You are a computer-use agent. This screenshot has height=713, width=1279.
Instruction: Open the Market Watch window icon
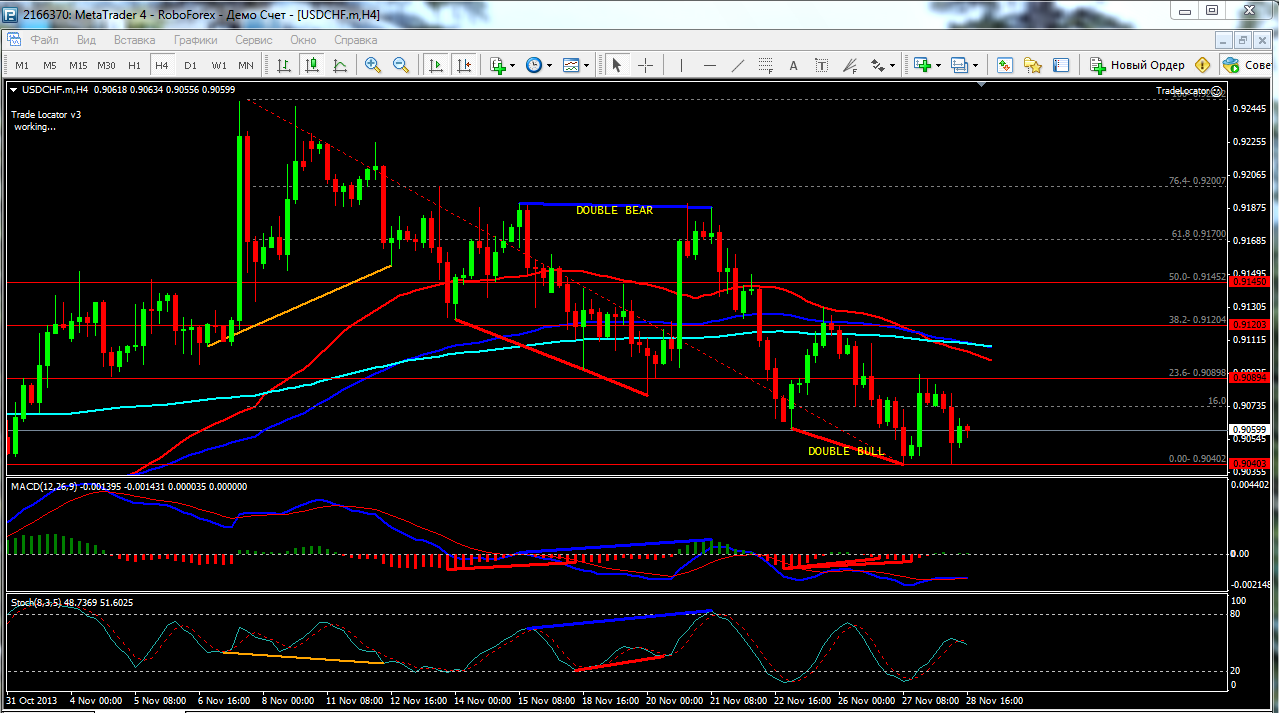point(1005,65)
